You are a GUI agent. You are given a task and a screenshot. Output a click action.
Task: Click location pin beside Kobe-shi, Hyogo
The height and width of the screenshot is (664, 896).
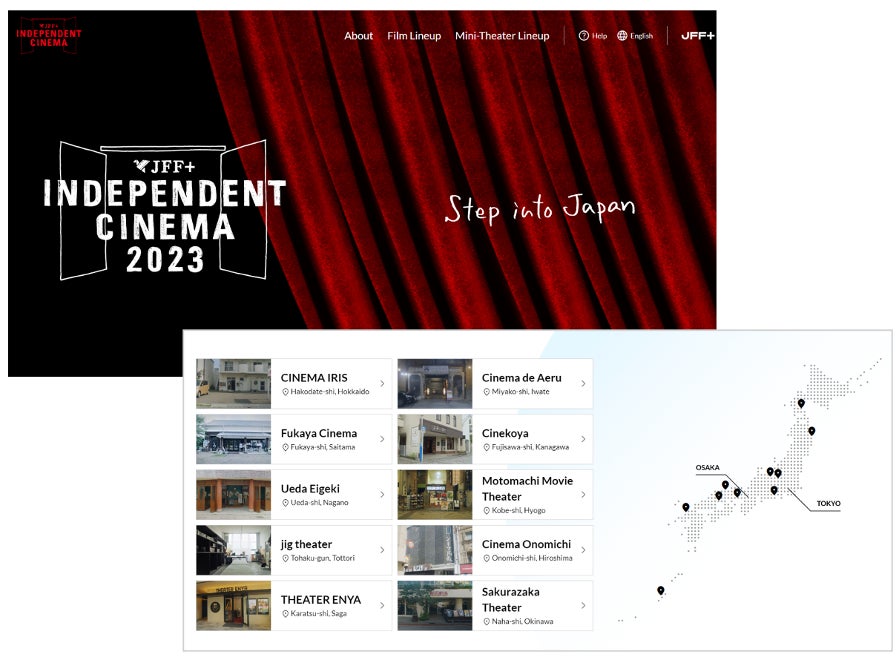(486, 510)
